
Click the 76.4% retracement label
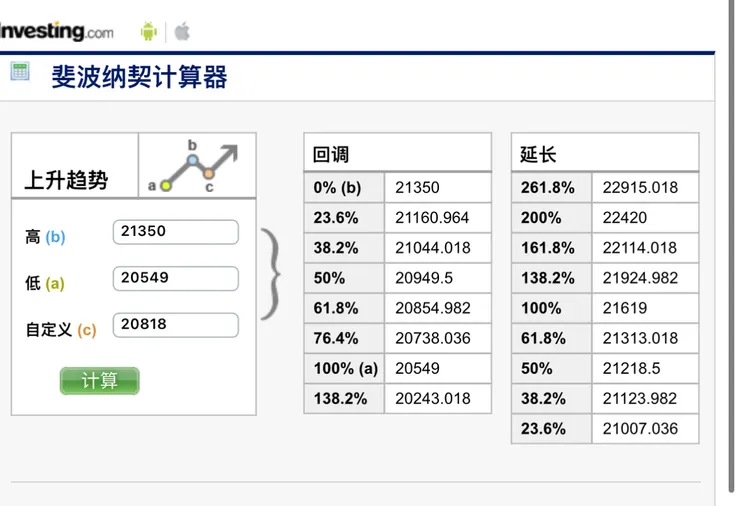pyautogui.click(x=336, y=338)
